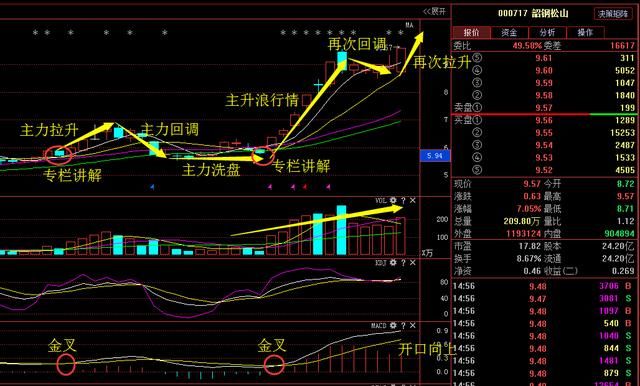Click 内盘 value 904894
The width and height of the screenshot is (640, 386).
pyautogui.click(x=620, y=234)
